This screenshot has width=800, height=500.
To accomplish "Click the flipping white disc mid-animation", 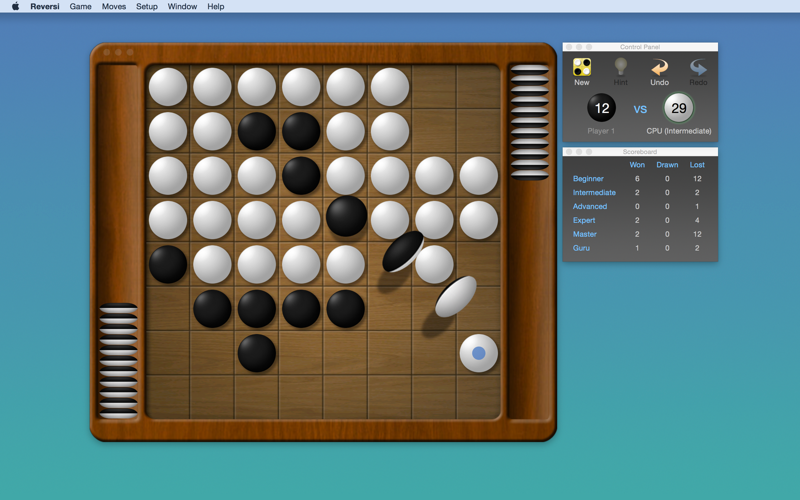I will (456, 296).
